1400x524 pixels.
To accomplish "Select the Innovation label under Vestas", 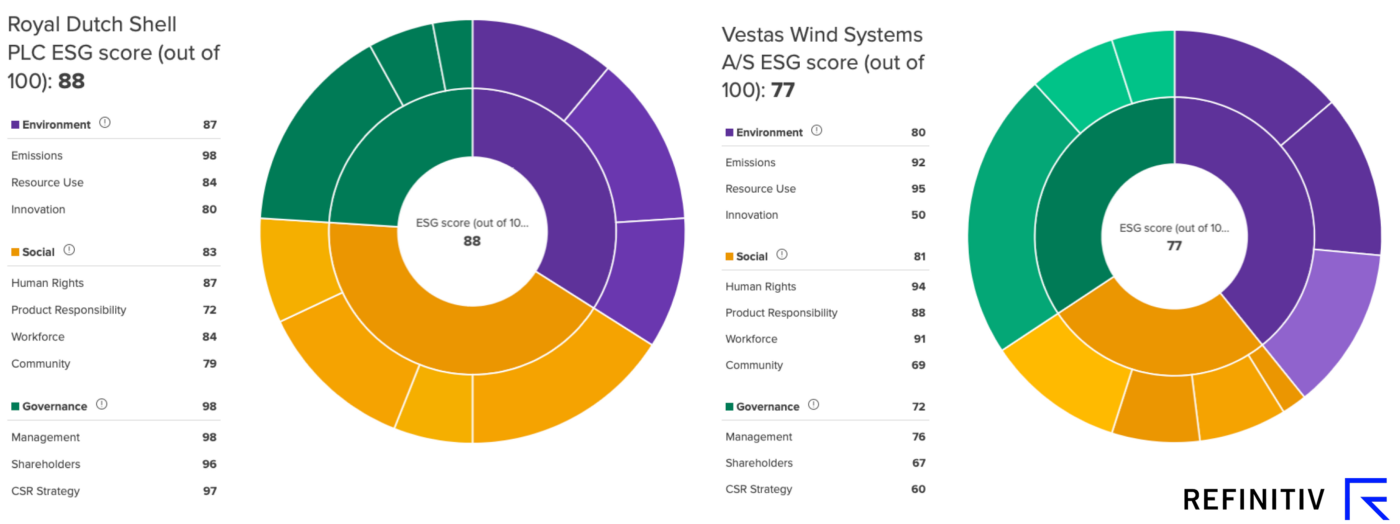I will 751,215.
